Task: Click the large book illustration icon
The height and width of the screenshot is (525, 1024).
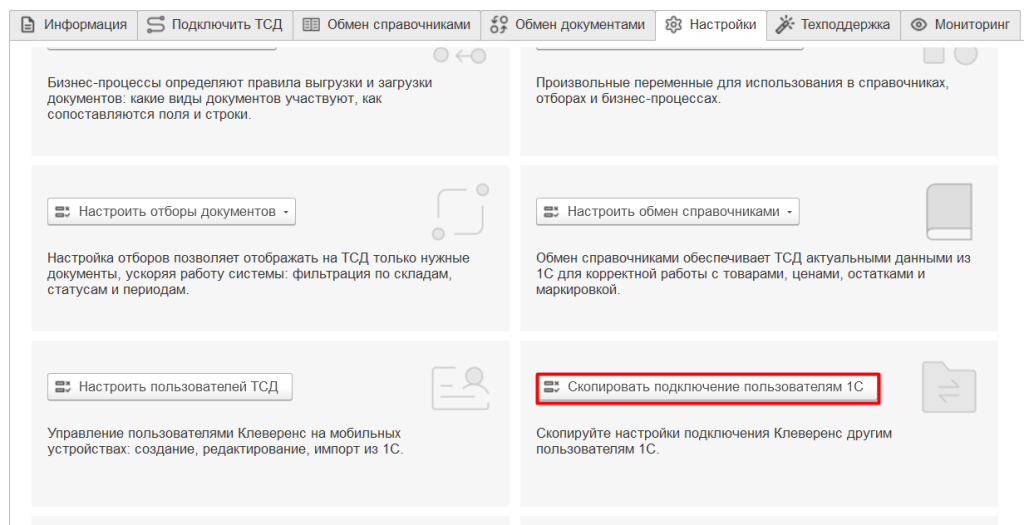Action: pyautogui.click(x=948, y=210)
